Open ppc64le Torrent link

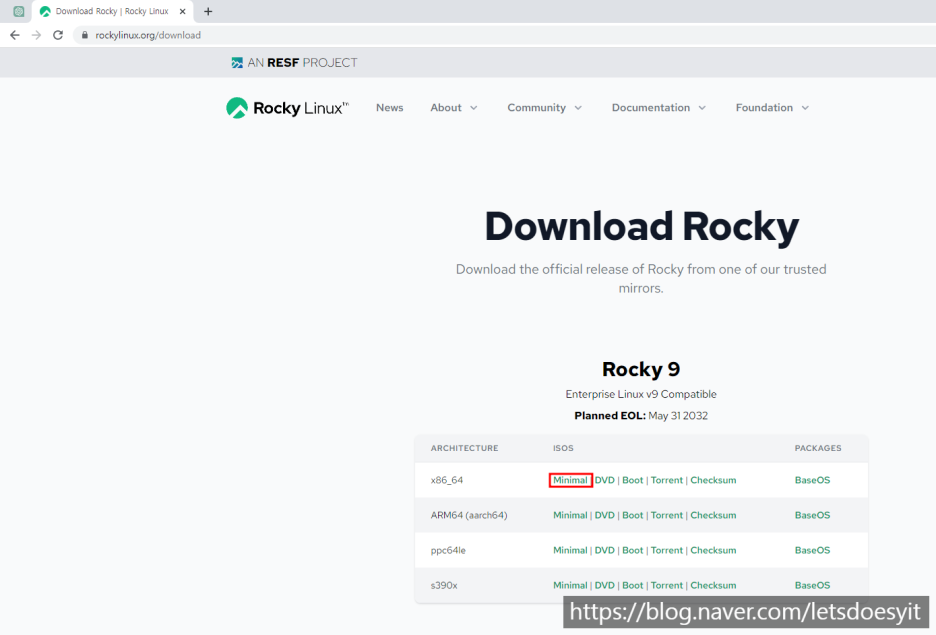pos(667,551)
